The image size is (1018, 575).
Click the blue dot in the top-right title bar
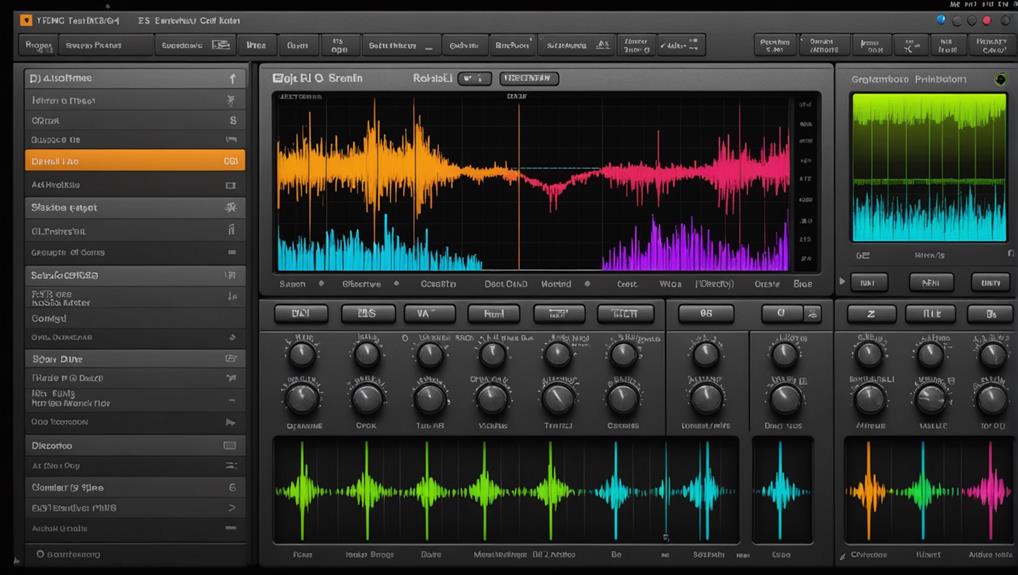tap(941, 20)
